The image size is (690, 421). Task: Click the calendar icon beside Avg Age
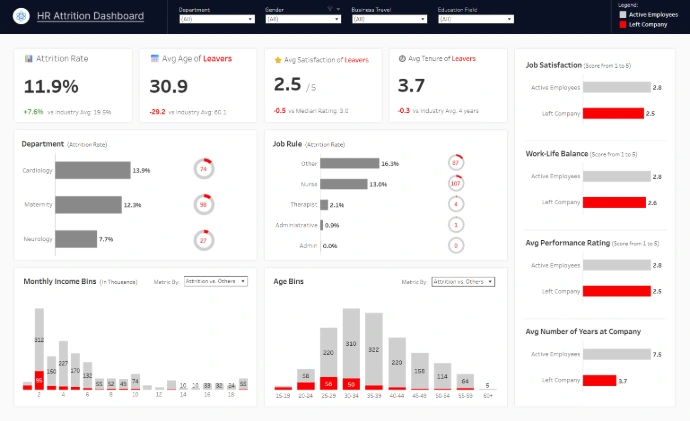[x=153, y=59]
